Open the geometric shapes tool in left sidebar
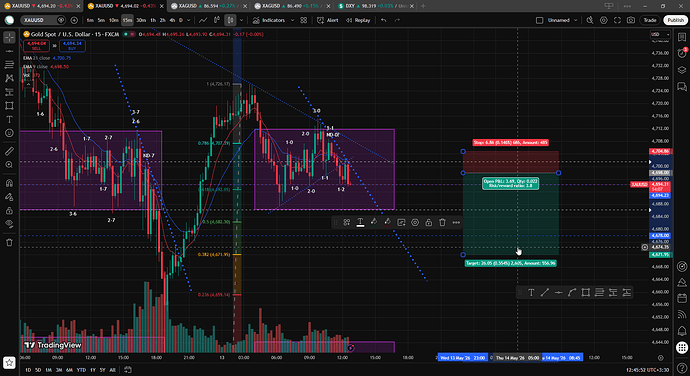Screen dimensions: 690x376 (9, 106)
